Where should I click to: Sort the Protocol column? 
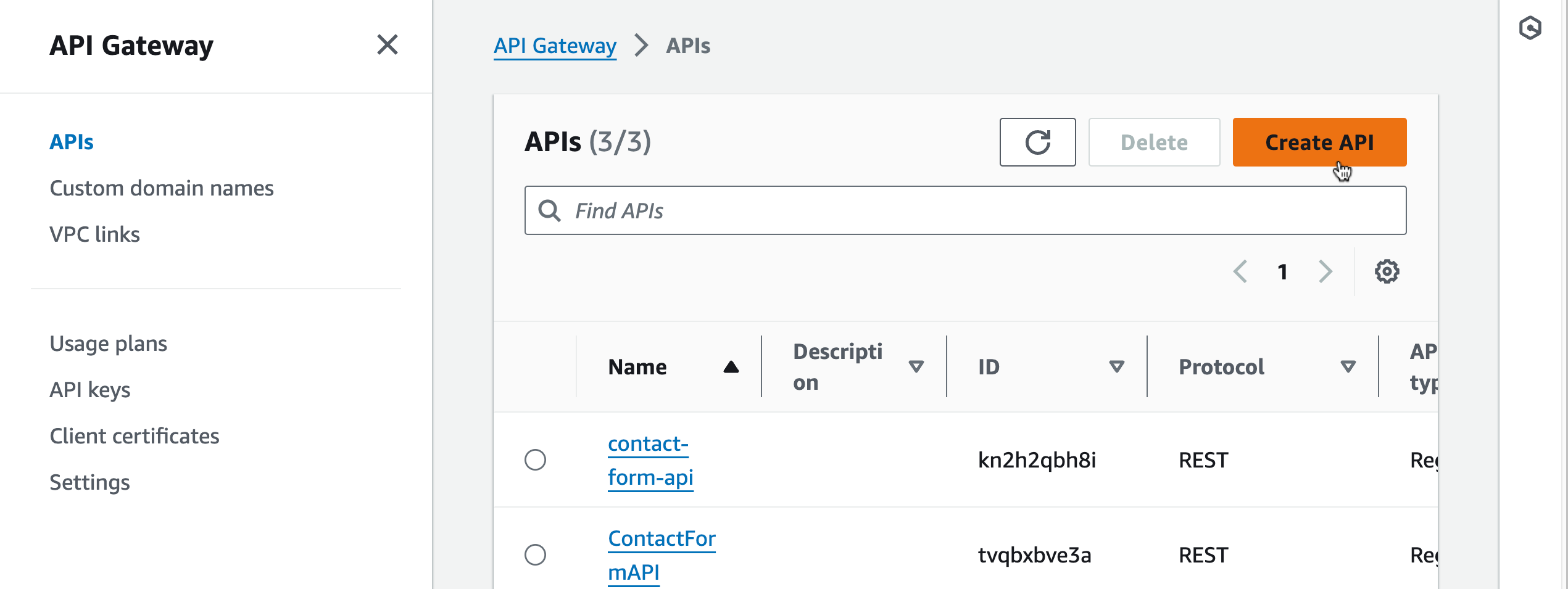click(1348, 367)
